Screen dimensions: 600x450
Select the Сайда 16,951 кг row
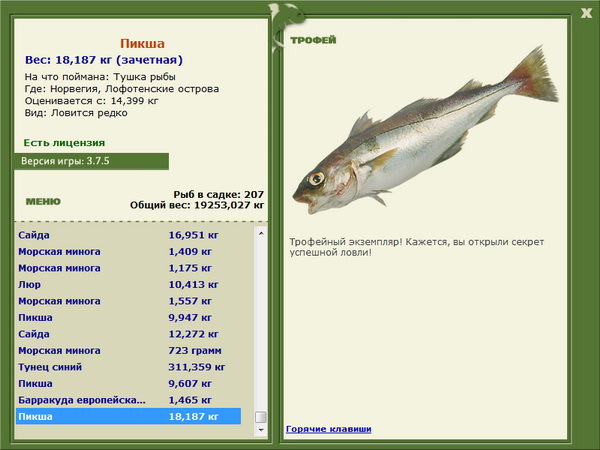click(x=129, y=235)
